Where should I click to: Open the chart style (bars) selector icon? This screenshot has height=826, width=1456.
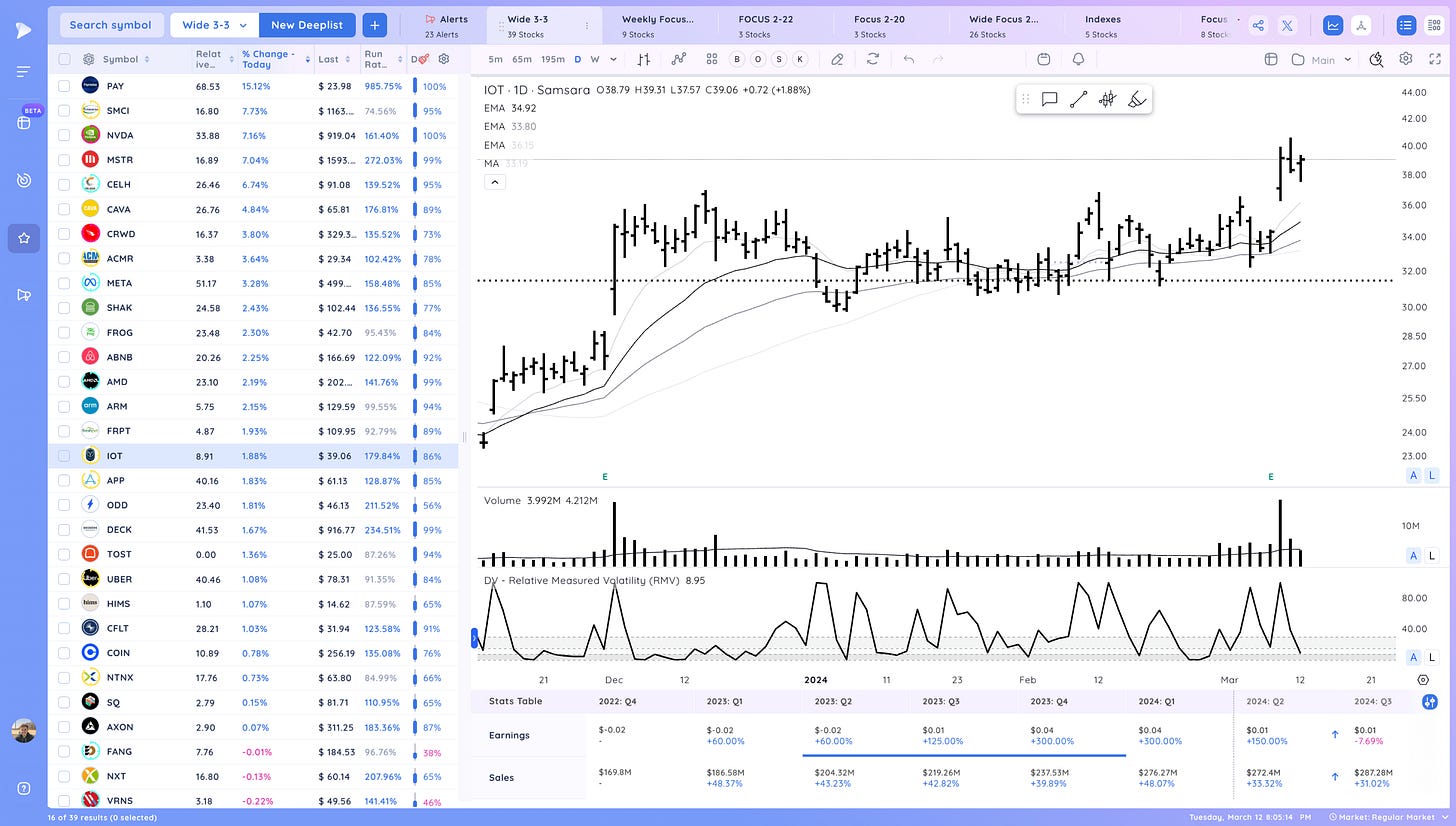pos(644,59)
